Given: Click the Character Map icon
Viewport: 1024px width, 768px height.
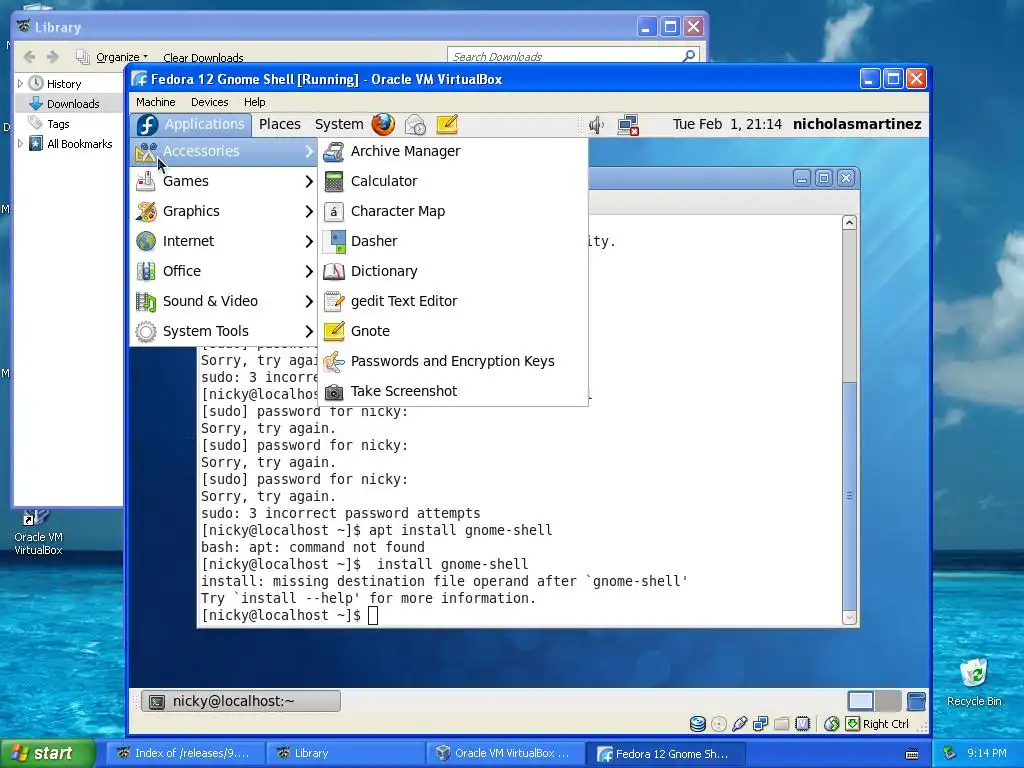Looking at the screenshot, I should point(334,212).
